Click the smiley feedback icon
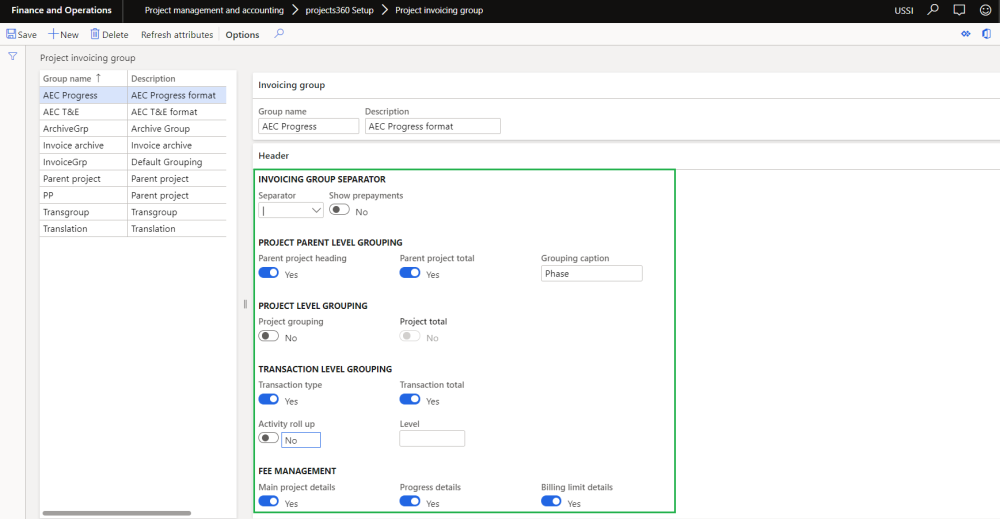 click(x=986, y=10)
